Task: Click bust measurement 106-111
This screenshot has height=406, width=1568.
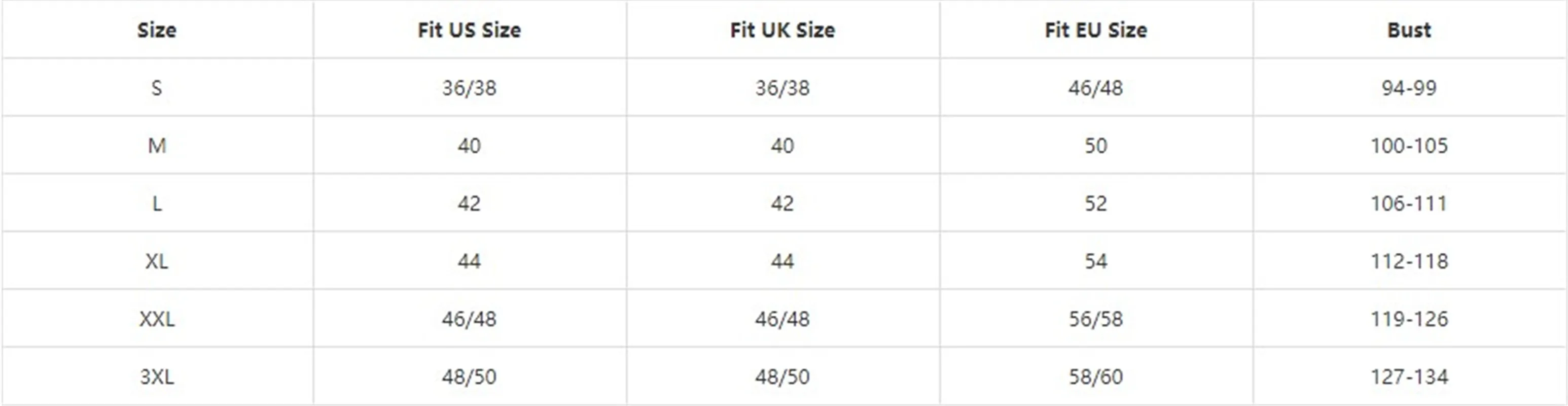Action: click(x=1409, y=204)
